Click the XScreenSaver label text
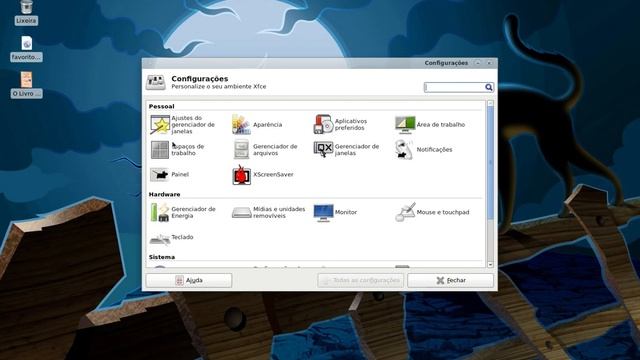The image size is (640, 360). (273, 174)
